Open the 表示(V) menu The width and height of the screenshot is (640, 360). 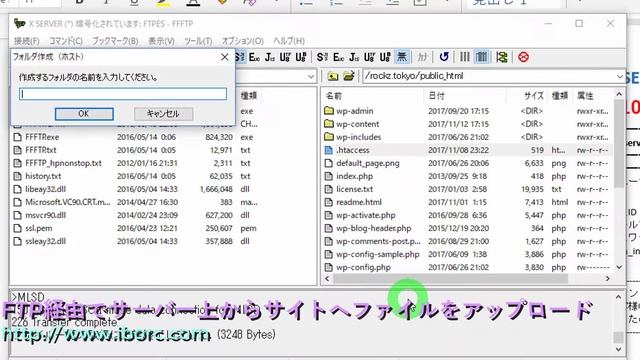(161, 41)
